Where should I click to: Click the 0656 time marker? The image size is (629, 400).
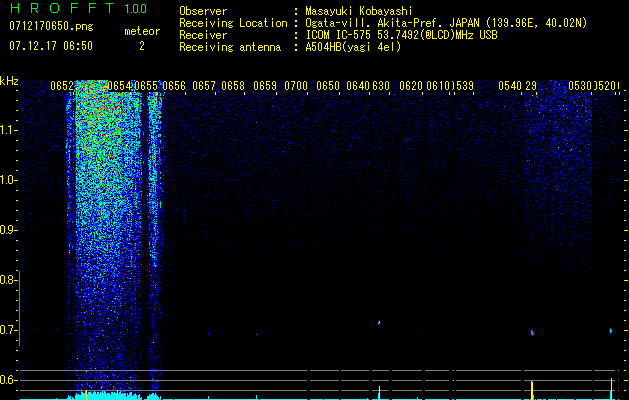[x=174, y=86]
